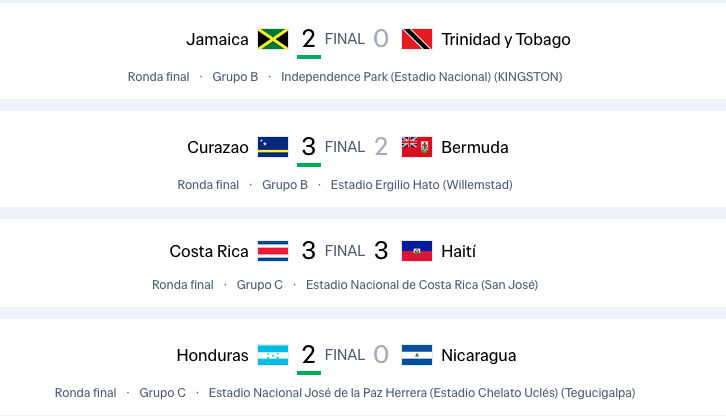Open the Jamaica team name link

click(217, 40)
